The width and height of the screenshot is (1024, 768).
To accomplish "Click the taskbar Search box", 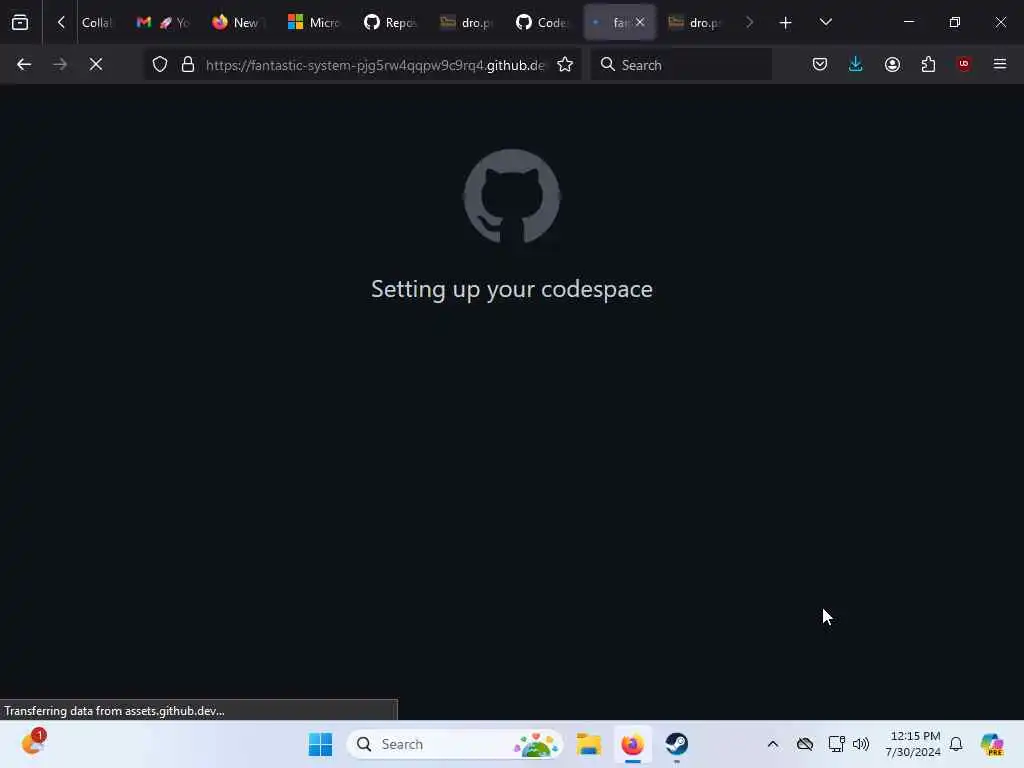I will point(455,744).
